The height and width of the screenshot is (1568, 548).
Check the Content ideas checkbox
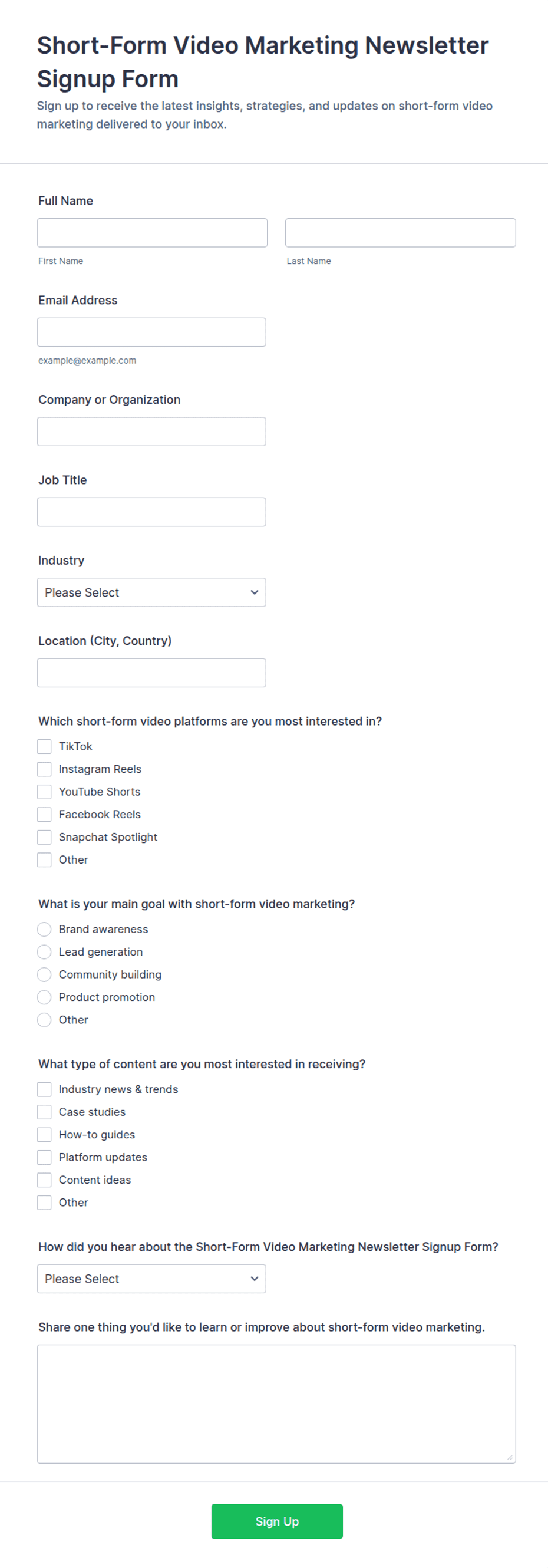coord(44,1180)
